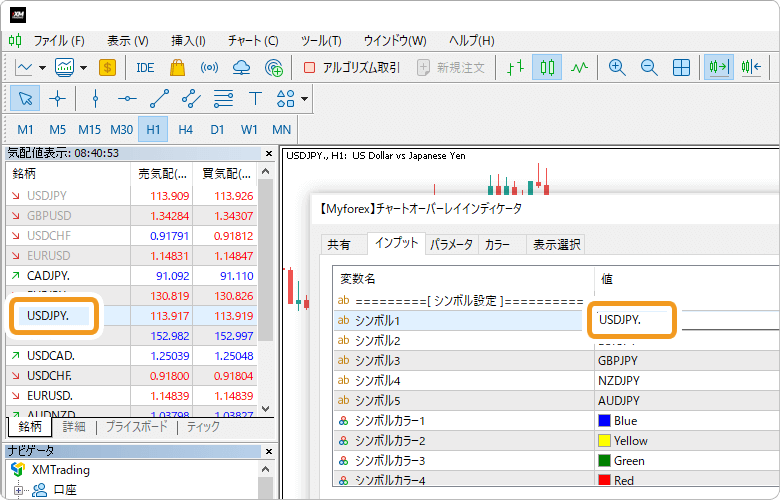Click the signals broadcast icon

point(209,68)
